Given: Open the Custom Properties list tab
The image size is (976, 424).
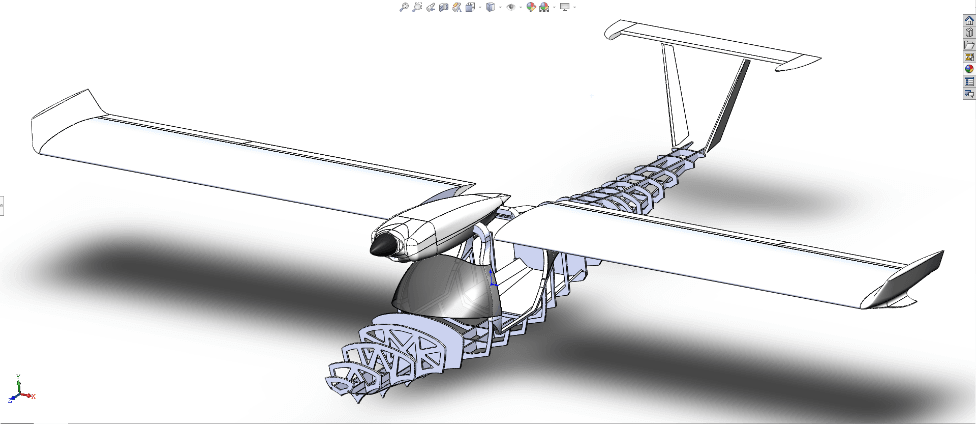Looking at the screenshot, I should 969,81.
